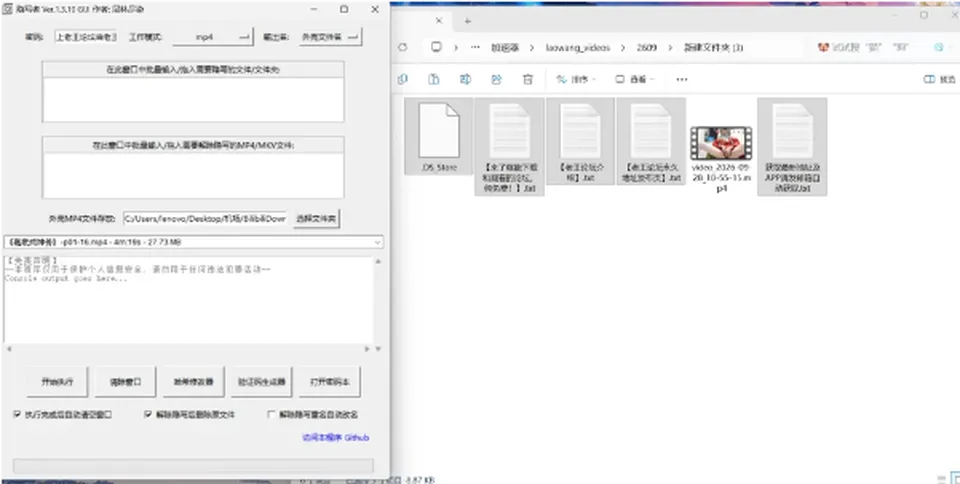
Task: Click the breadcrumb folder before laowang_videos
Action: coord(504,47)
